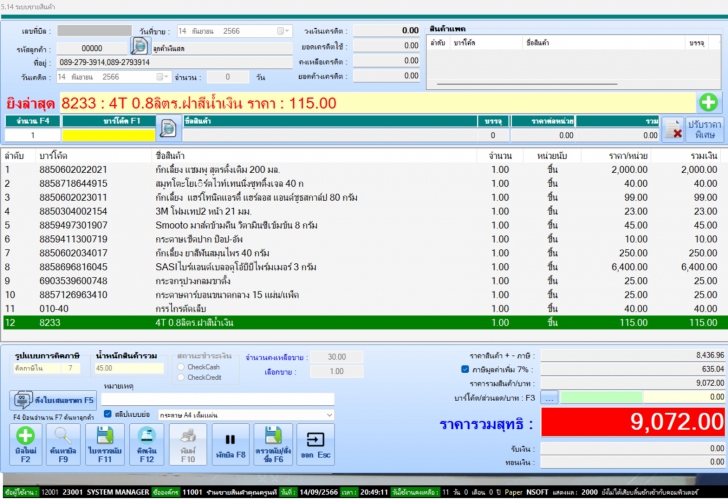Select highlighted row 8233 4T 0.8 liter
Viewport: 728px width, 501px height.
[x=364, y=323]
